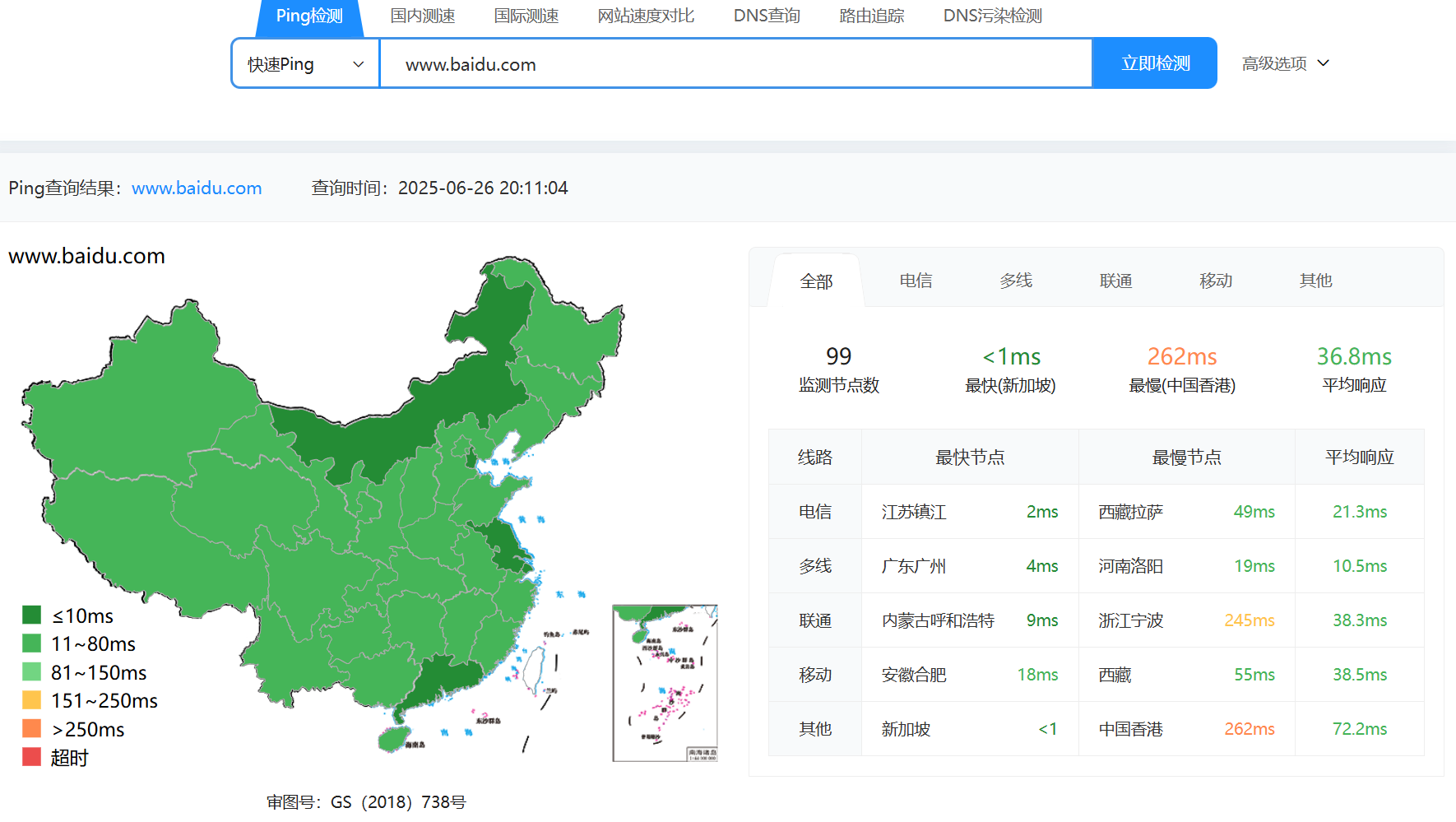Screen dimensions: 1456x822
Task: Click the ≤10ms dark green legend swatch
Action: pos(32,615)
